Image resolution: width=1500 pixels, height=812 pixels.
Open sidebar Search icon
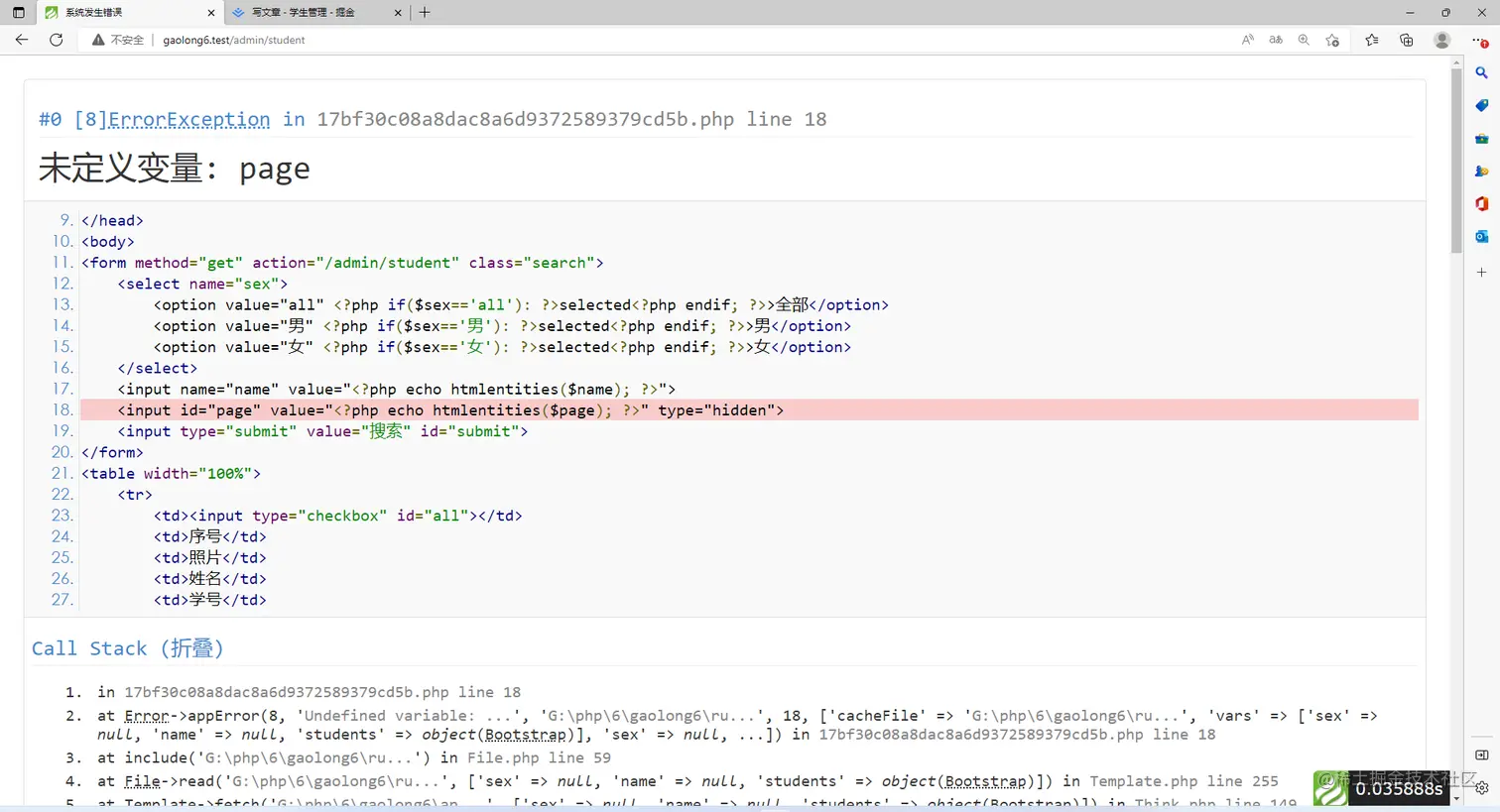[x=1481, y=72]
